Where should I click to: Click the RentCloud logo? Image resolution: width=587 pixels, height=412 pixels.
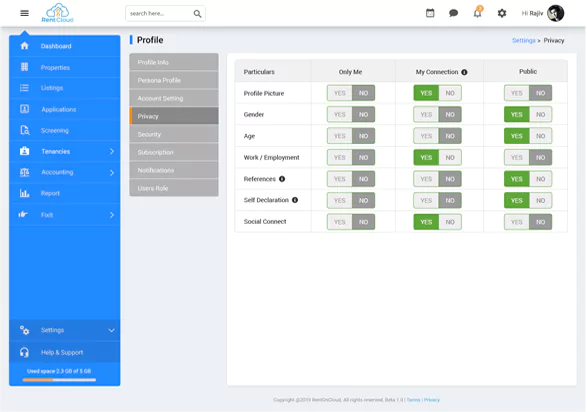pyautogui.click(x=57, y=13)
